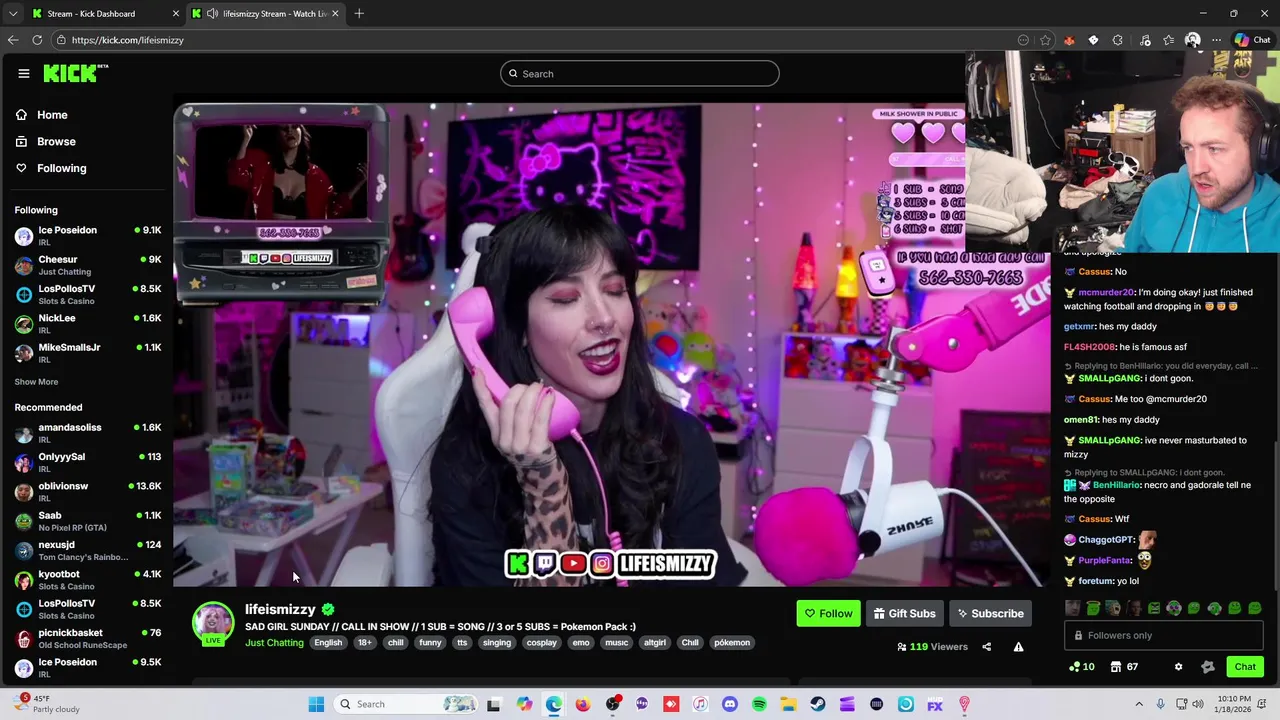Click the ChaggotGPT username in chat
Viewport: 1280px width, 720px height.
1106,540
